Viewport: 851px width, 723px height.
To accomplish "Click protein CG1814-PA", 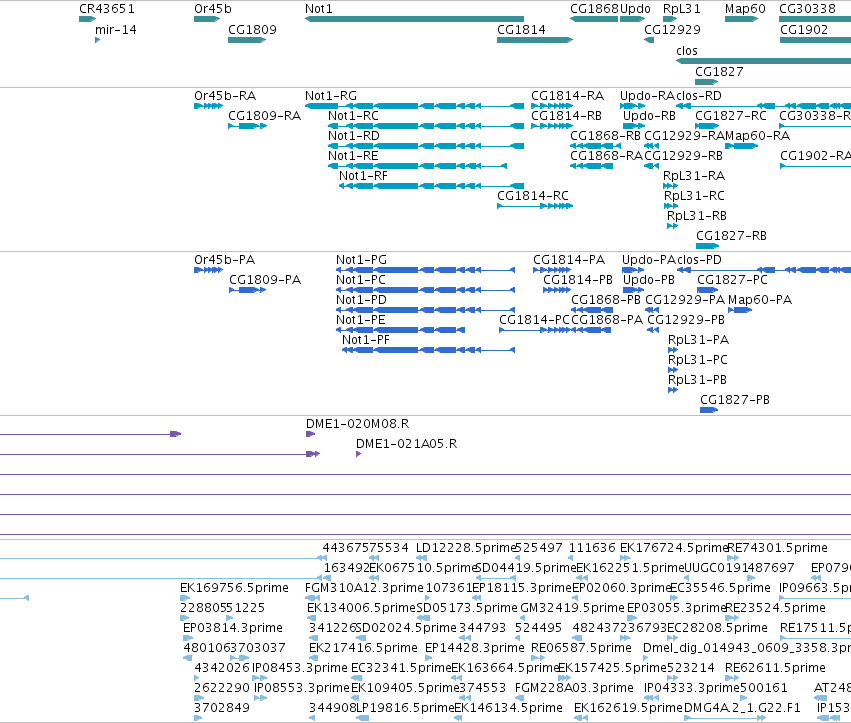I will tap(552, 270).
